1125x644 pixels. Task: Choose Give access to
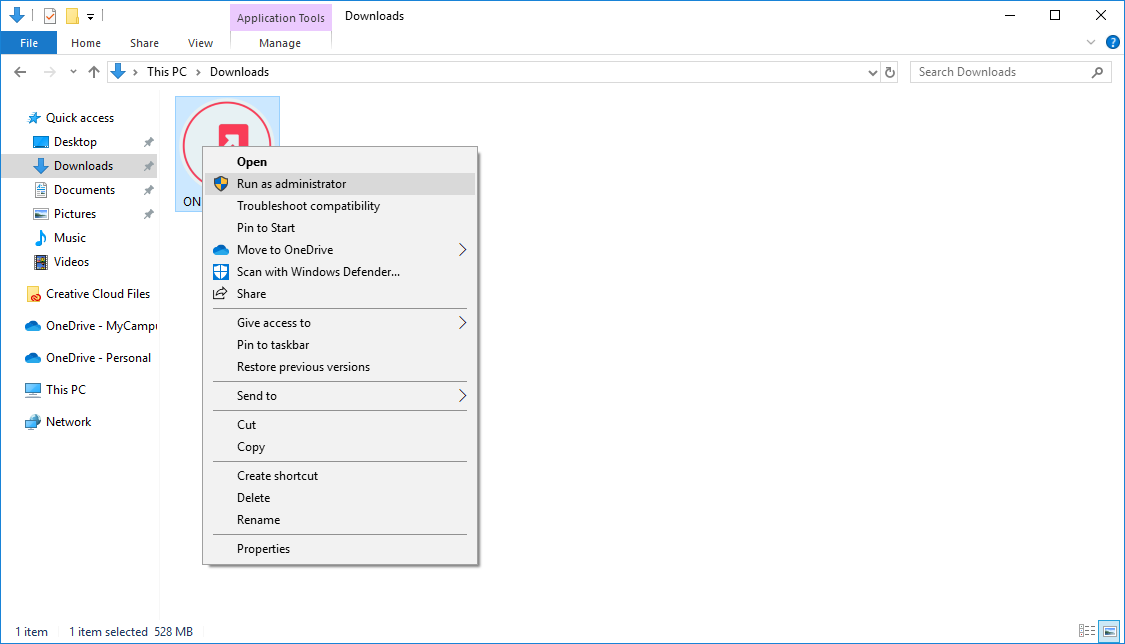point(340,323)
